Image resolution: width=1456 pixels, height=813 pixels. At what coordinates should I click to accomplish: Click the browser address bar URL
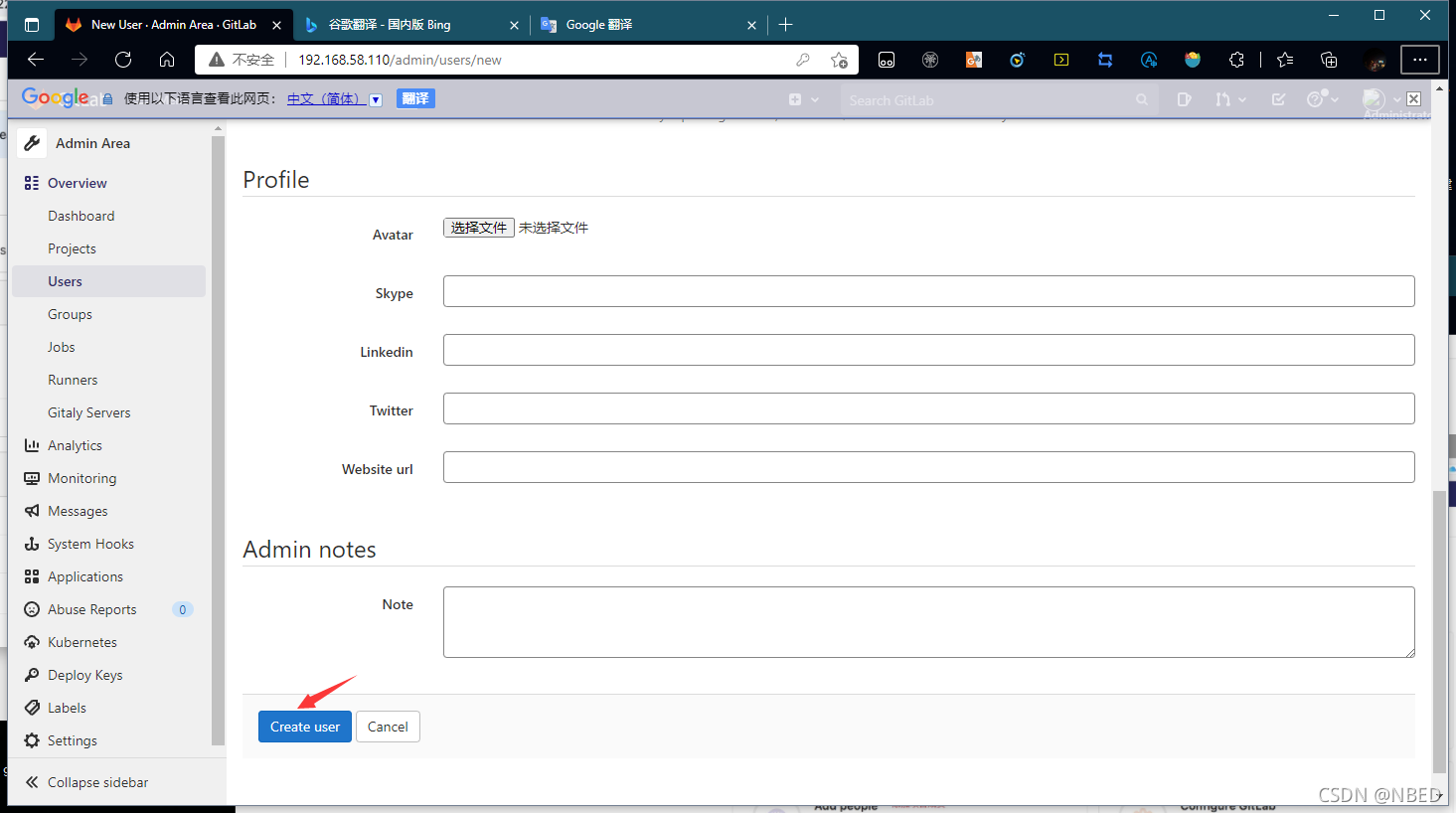[400, 60]
